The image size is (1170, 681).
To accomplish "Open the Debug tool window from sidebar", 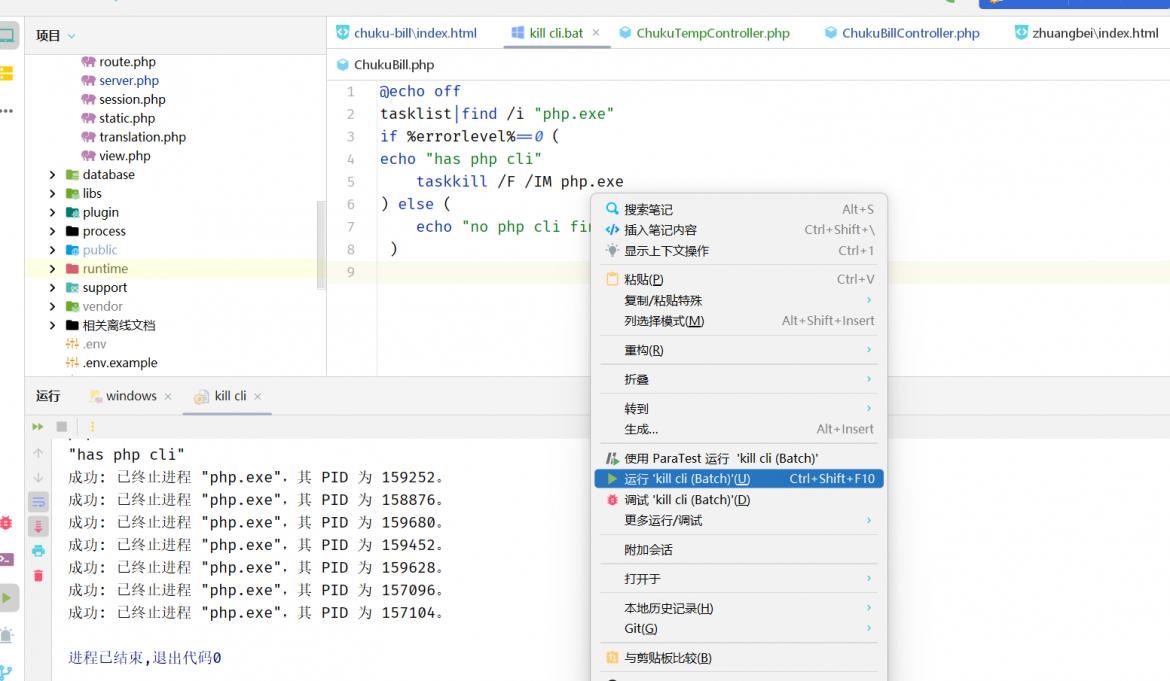I will tap(7, 523).
